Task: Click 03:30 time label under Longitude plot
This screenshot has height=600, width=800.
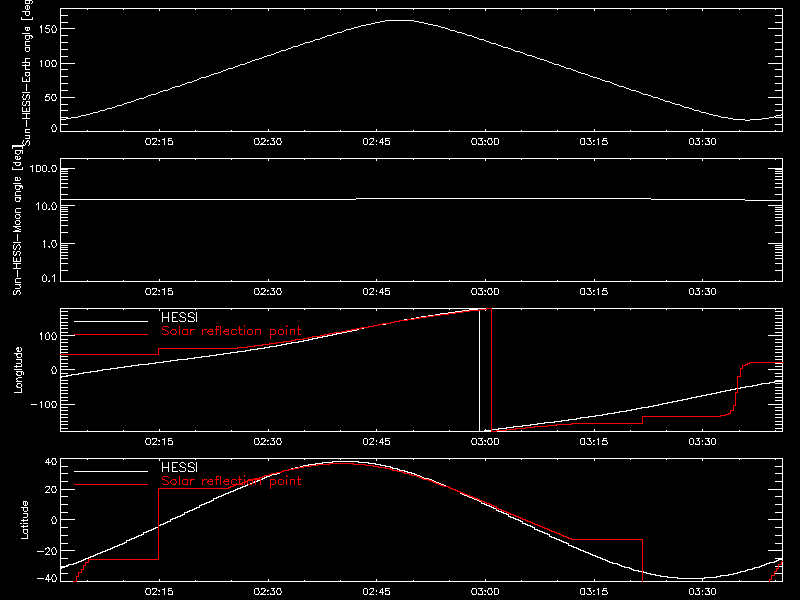Action: [x=703, y=442]
